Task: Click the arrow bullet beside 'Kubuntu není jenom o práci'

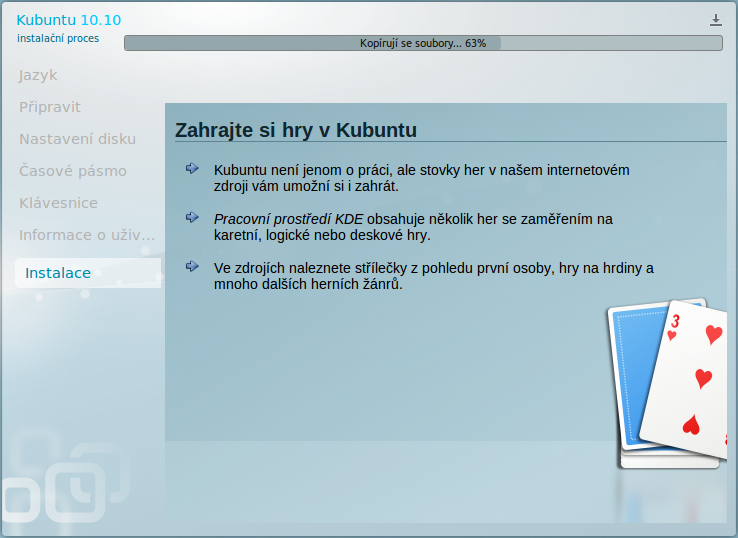Action: [x=192, y=168]
